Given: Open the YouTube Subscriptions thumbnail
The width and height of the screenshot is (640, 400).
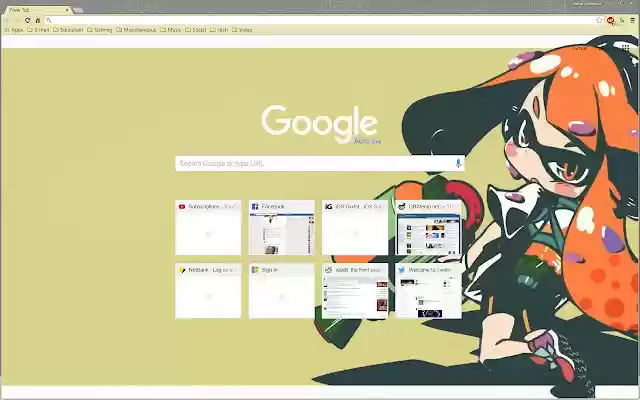Looking at the screenshot, I should (x=208, y=228).
